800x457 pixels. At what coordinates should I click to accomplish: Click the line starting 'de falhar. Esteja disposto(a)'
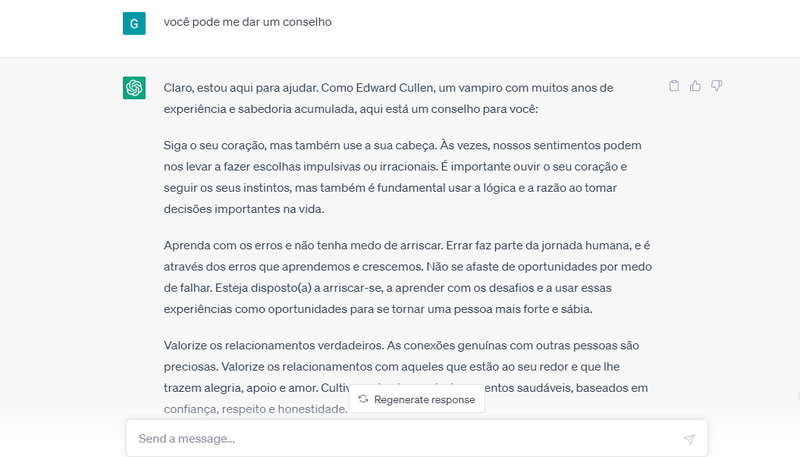coord(387,288)
